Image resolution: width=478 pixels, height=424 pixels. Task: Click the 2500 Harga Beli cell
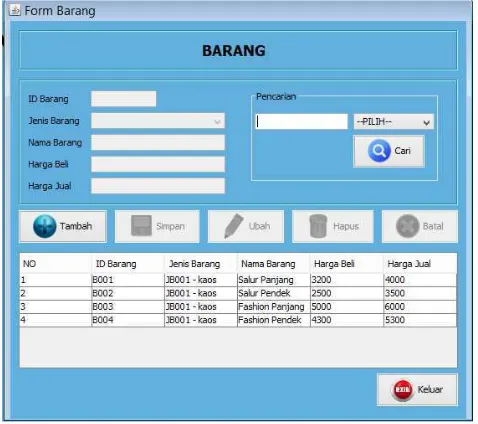point(347,293)
